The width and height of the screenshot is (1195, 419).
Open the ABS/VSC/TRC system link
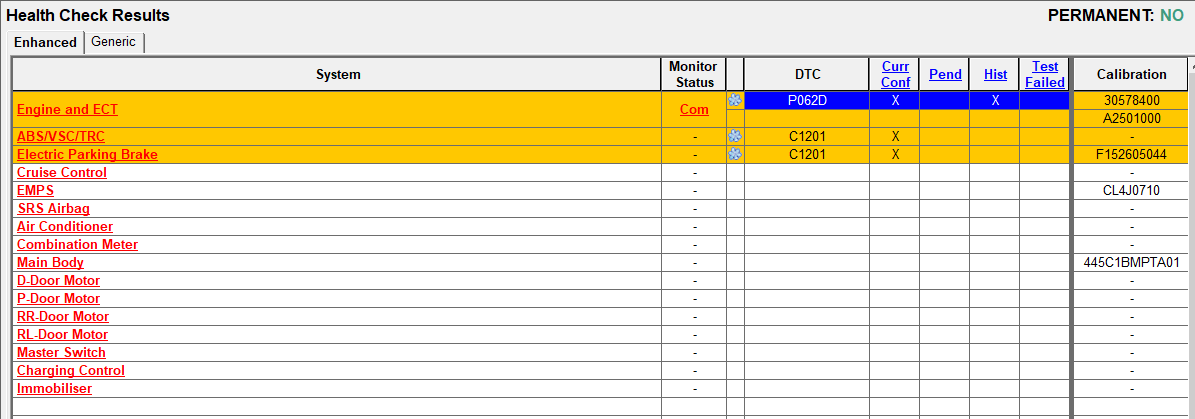[60, 136]
